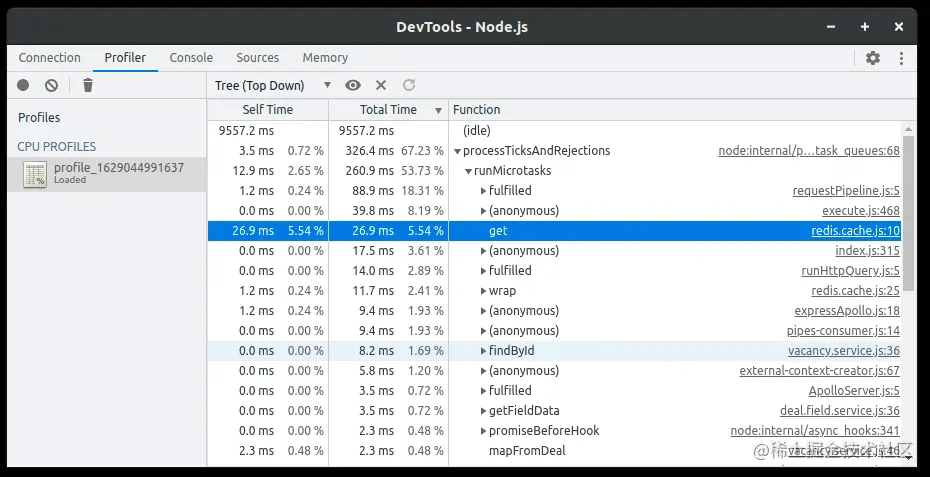Minimize the DevTools window
Screen dimensions: 930x477
coord(831,27)
